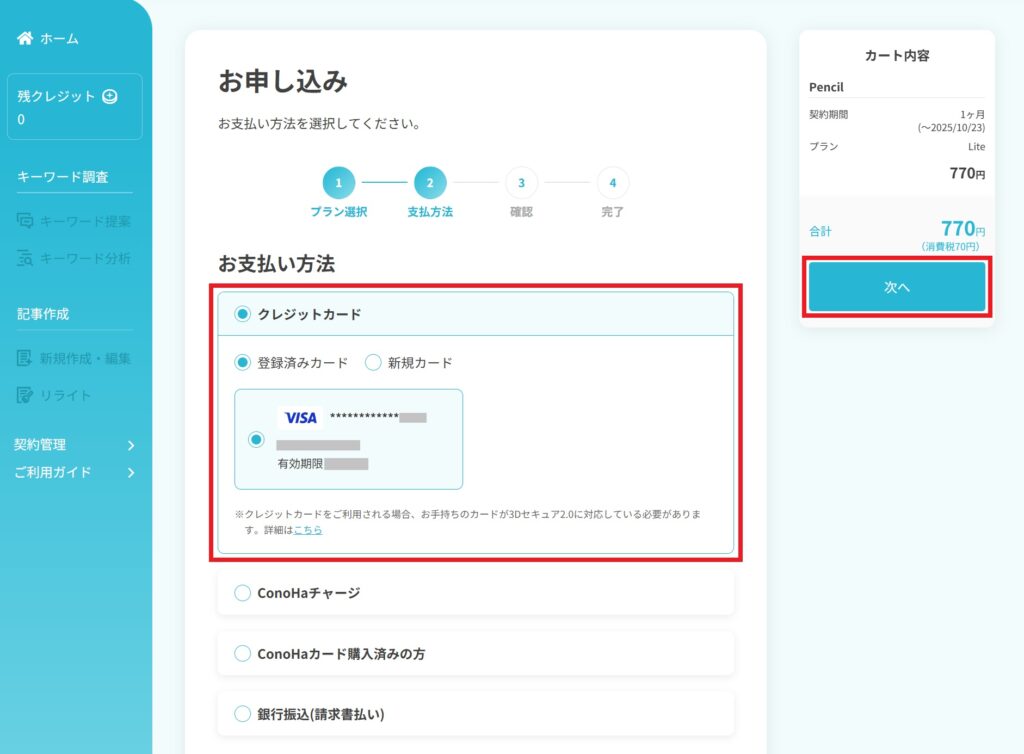Viewport: 1024px width, 754px height.
Task: Click the circled step 2 支払方法 icon
Action: point(430,183)
